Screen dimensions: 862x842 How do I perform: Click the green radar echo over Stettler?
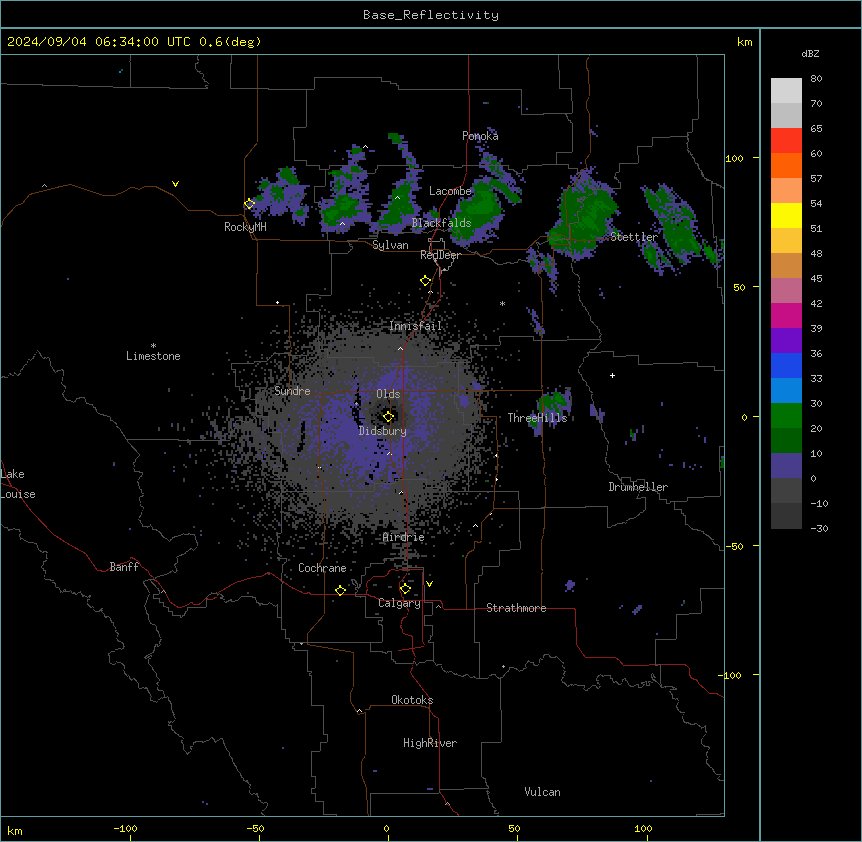tap(586, 214)
